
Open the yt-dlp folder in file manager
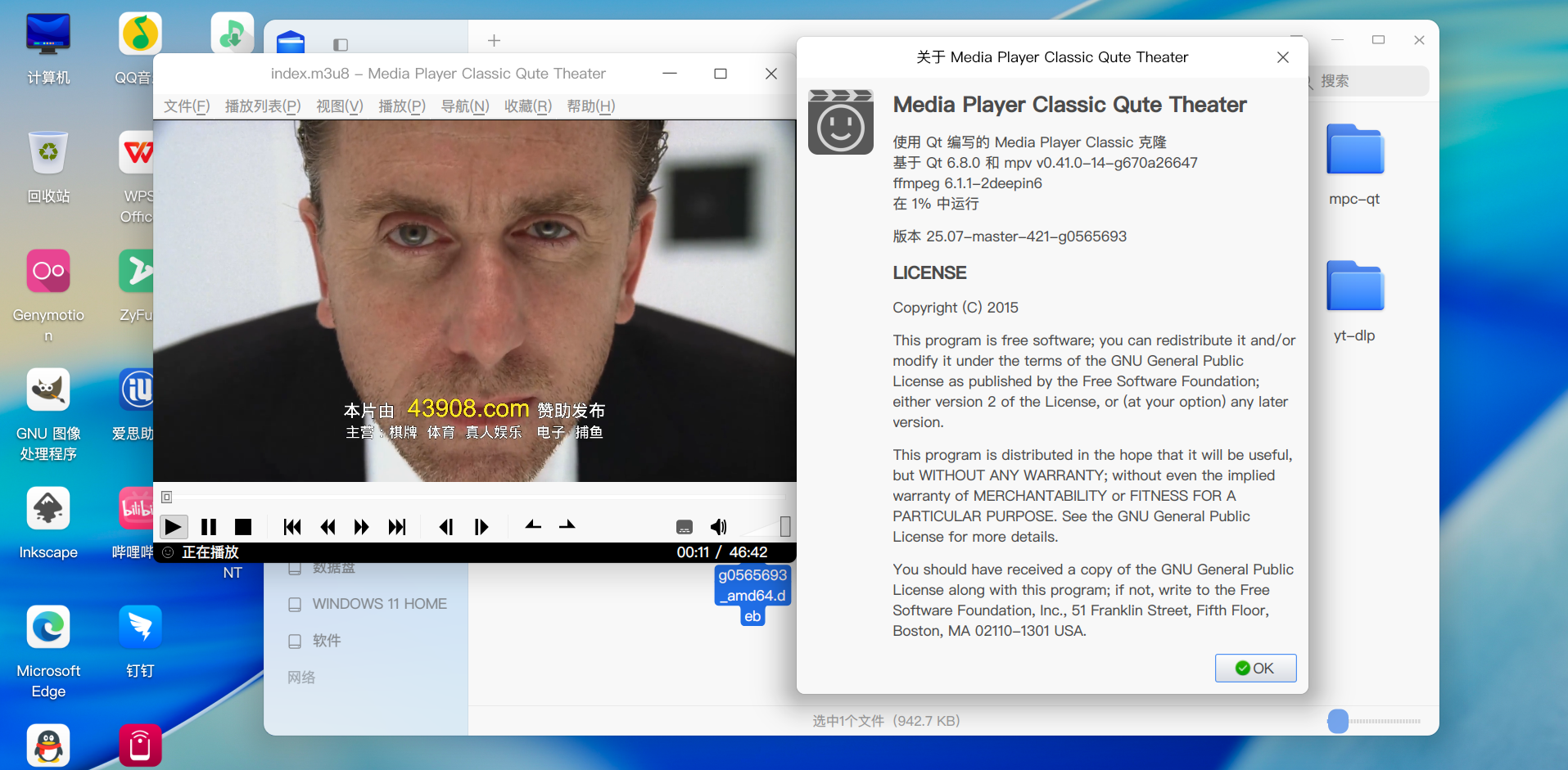pyautogui.click(x=1355, y=302)
